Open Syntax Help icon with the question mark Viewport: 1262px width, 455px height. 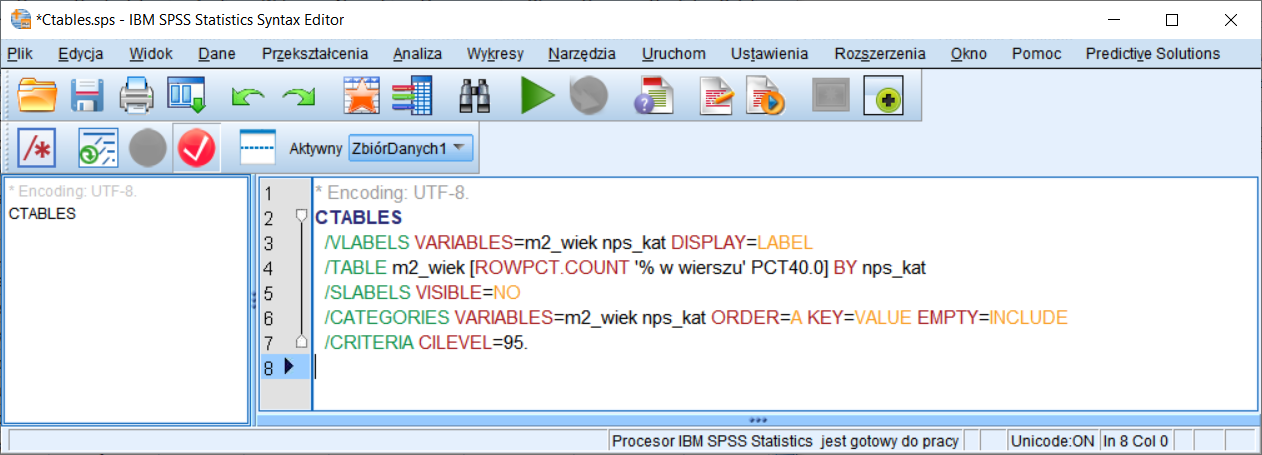[654, 97]
